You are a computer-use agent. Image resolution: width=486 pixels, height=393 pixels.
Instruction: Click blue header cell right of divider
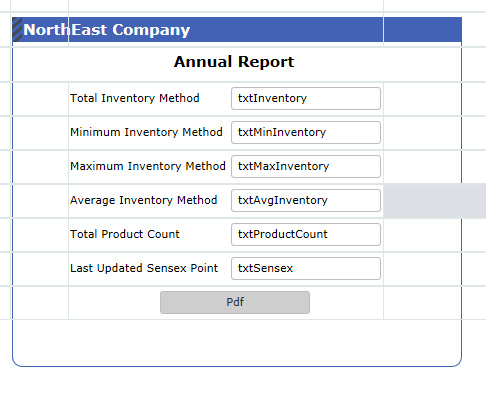tap(423, 30)
